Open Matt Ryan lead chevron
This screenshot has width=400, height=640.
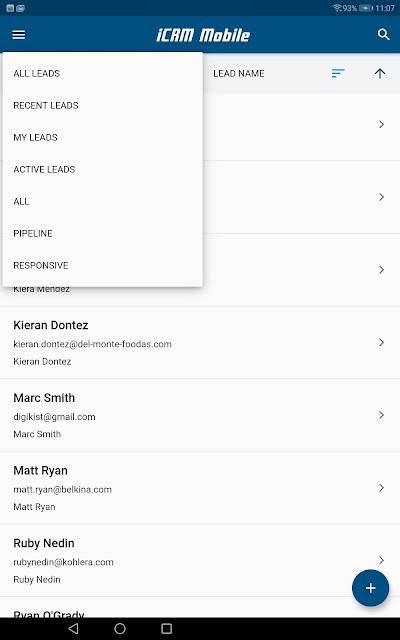[x=381, y=487]
